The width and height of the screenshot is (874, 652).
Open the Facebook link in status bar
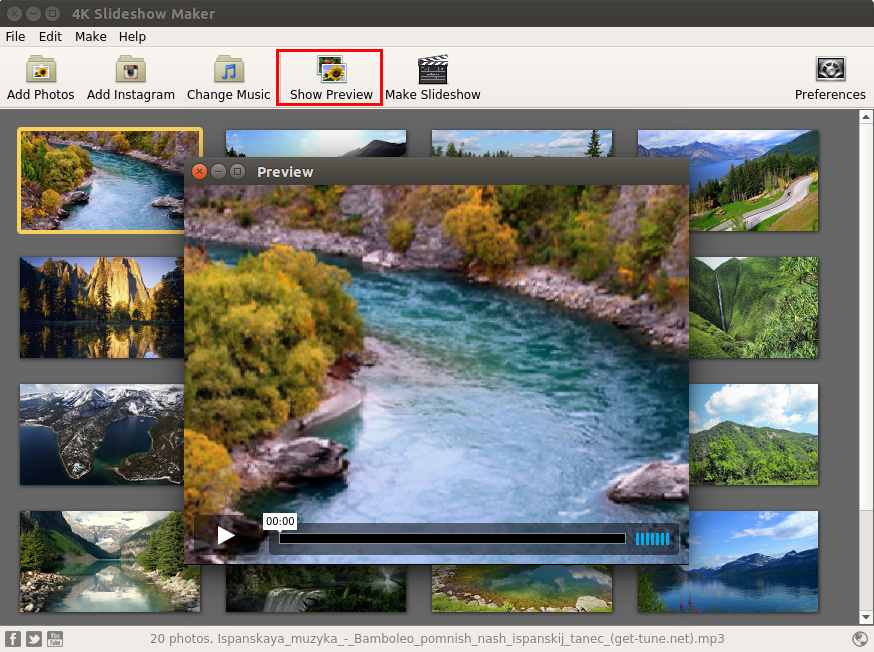tap(12, 639)
